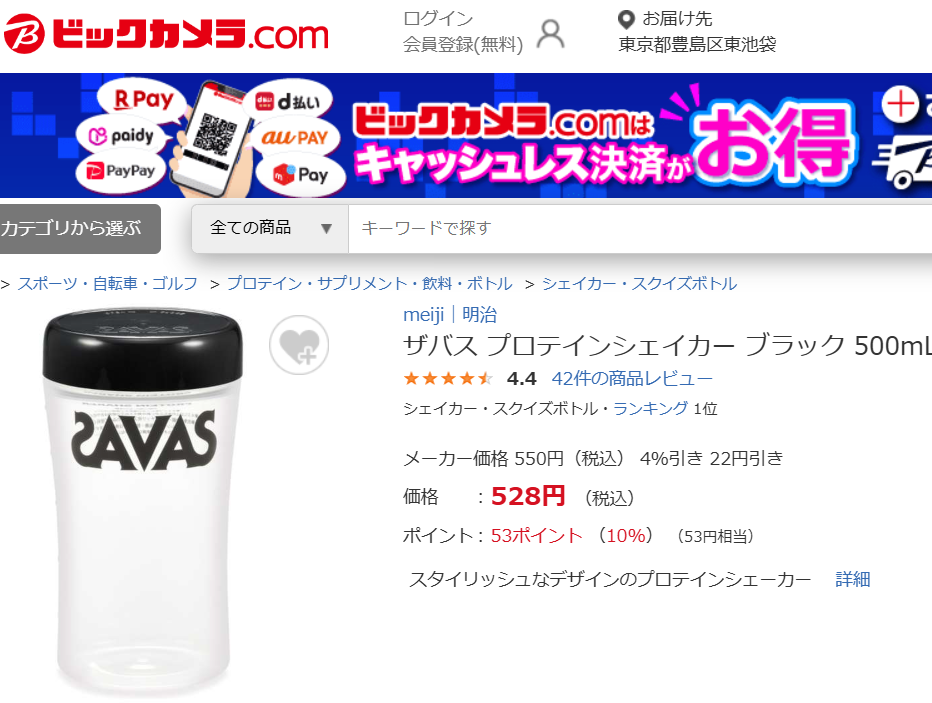
Task: Click into the キーワードで探す search field
Action: 640,228
